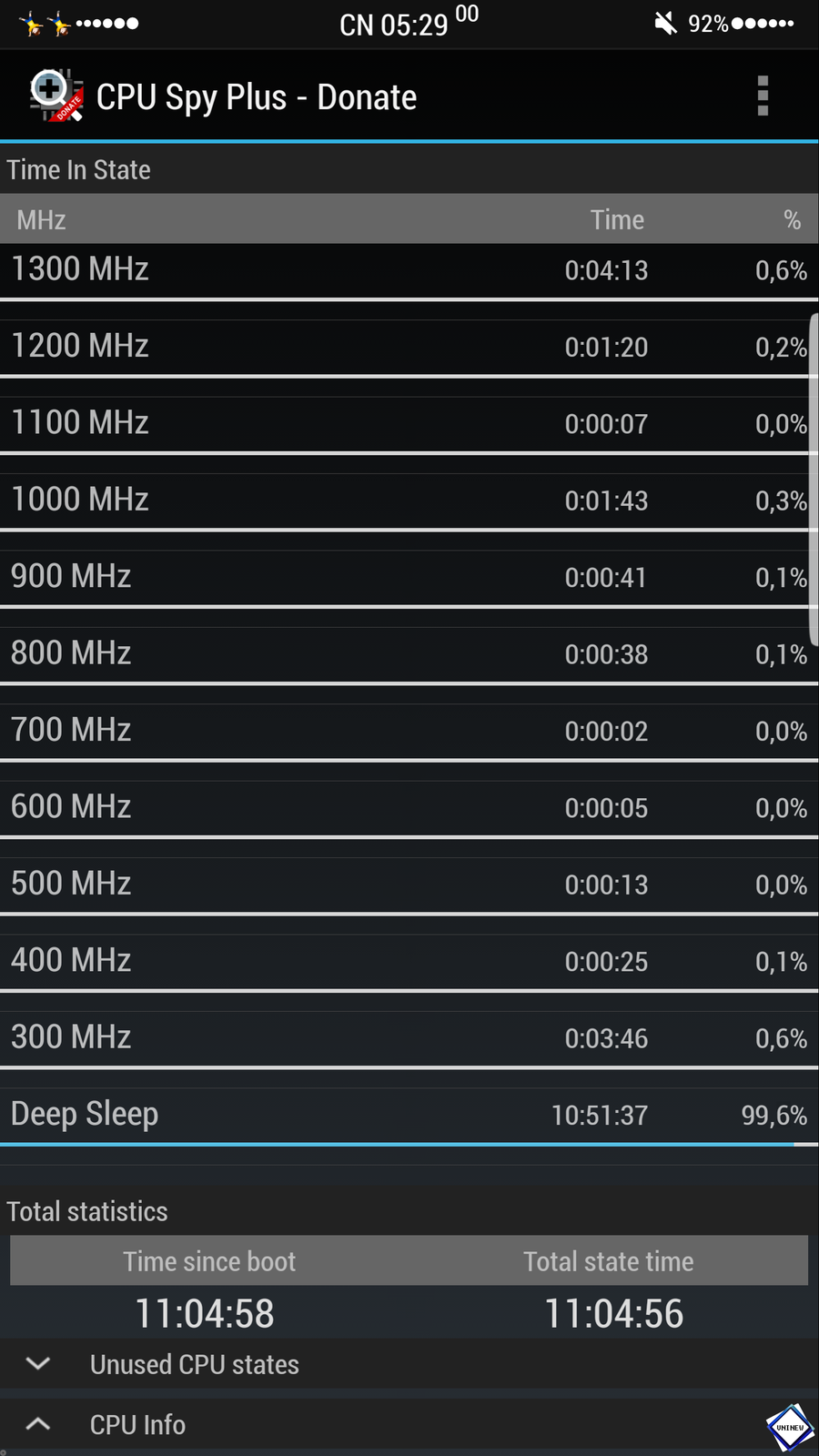Viewport: 819px width, 1456px height.
Task: Tap the Total state time value
Action: [613, 1313]
